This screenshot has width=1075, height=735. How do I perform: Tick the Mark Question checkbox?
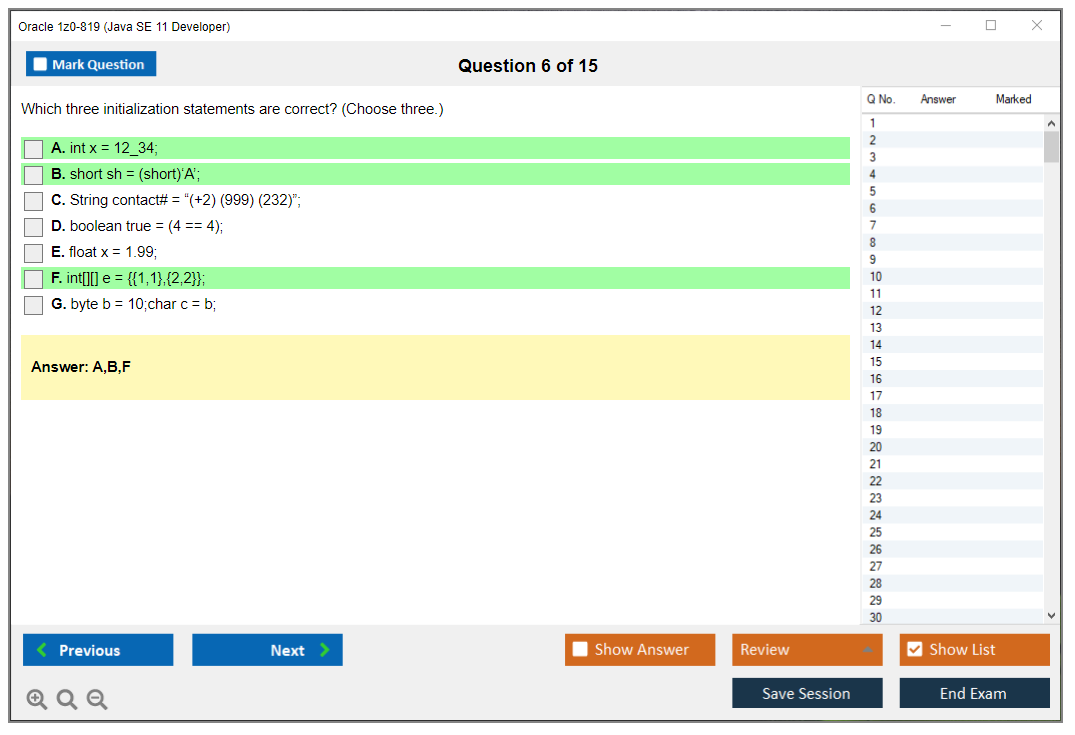(x=41, y=65)
